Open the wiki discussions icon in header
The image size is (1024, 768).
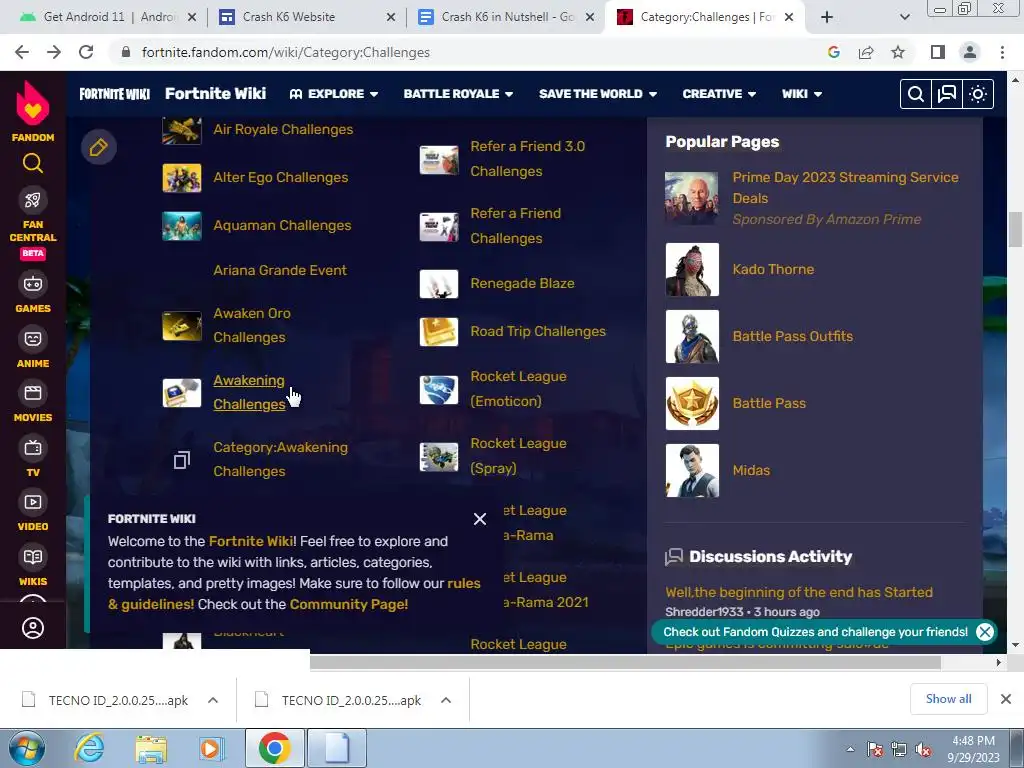click(x=947, y=94)
